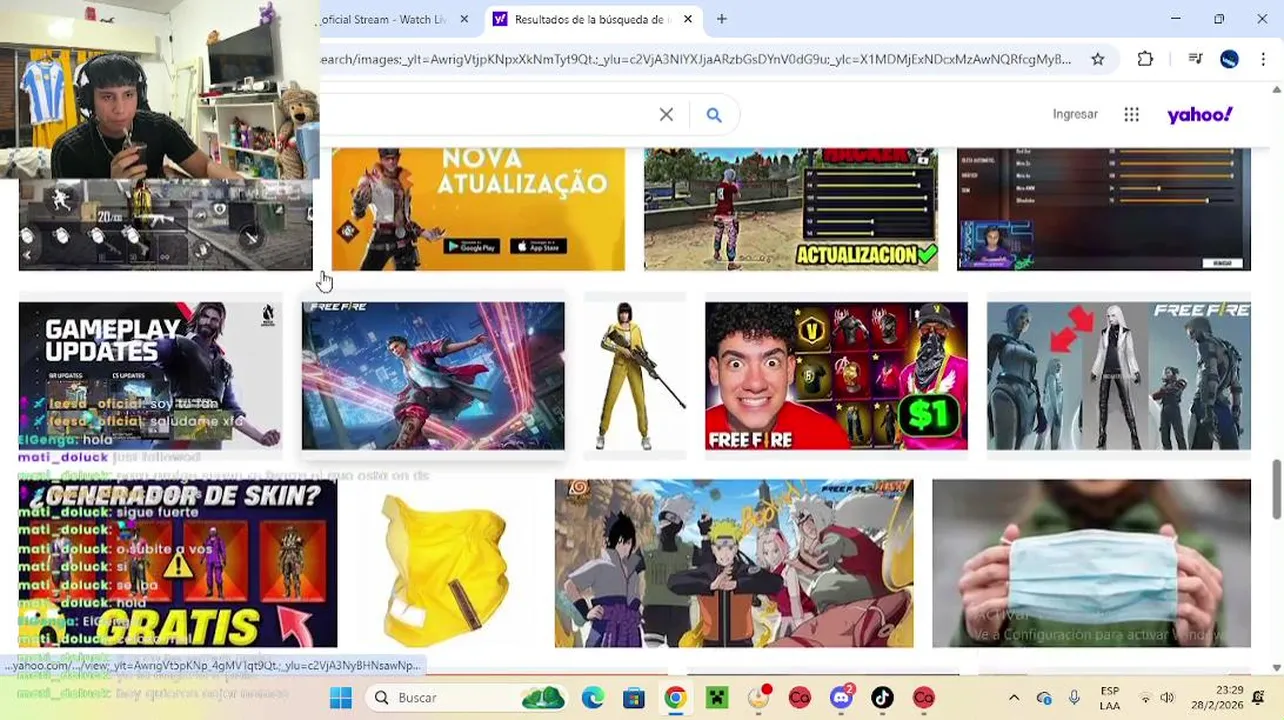The width and height of the screenshot is (1284, 720).
Task: Open the media control icon in Chrome toolbar
Action: [x=1195, y=59]
